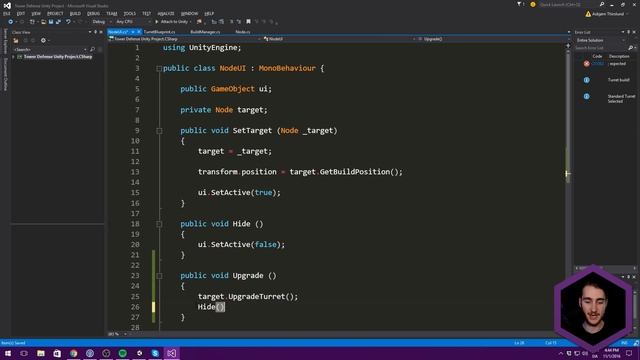
Task: Open Spotify from the taskbar
Action: pos(122,353)
